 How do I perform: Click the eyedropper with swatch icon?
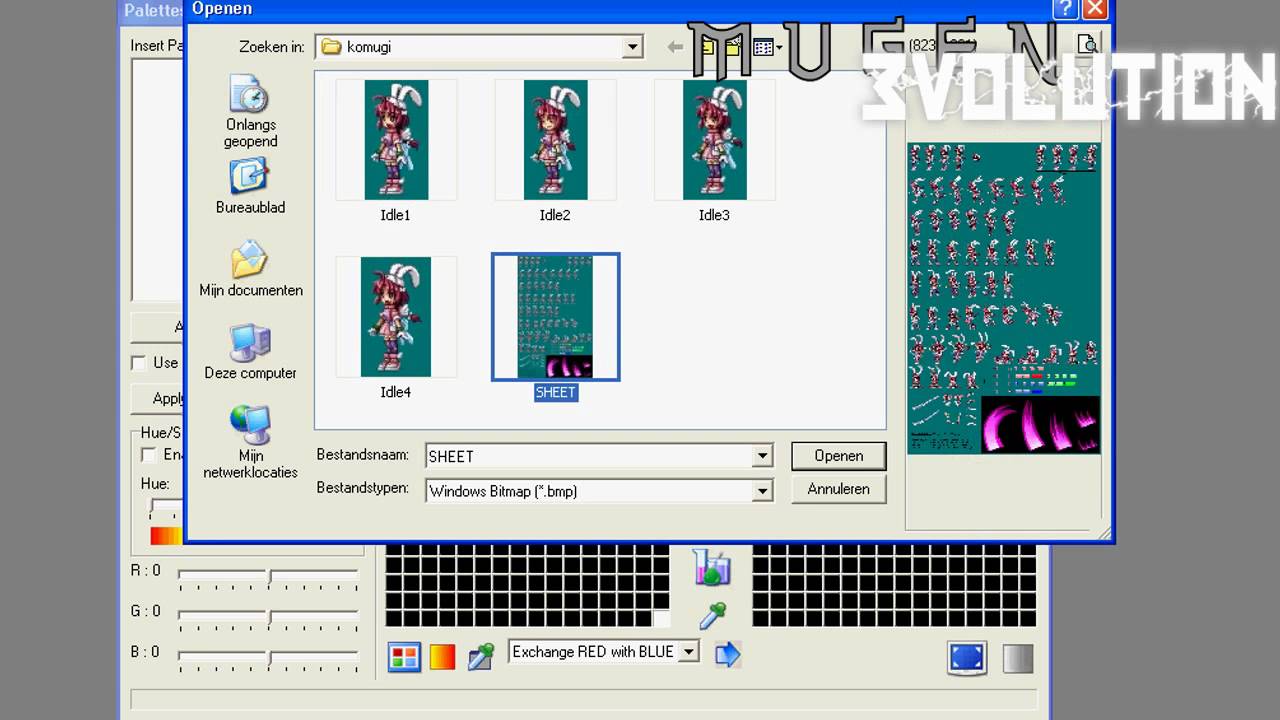point(481,657)
